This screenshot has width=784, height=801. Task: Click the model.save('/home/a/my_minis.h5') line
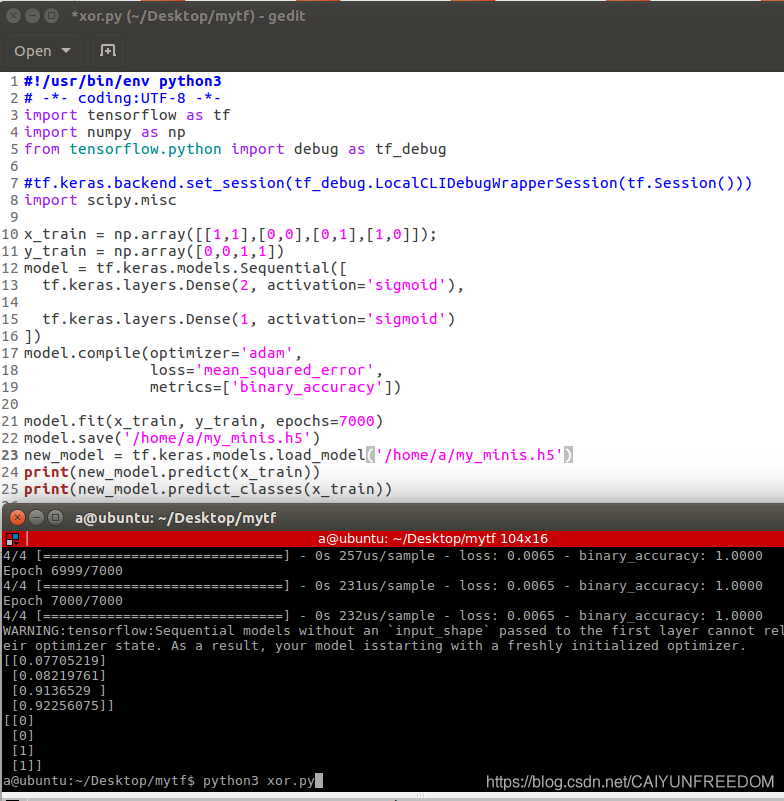pyautogui.click(x=172, y=438)
